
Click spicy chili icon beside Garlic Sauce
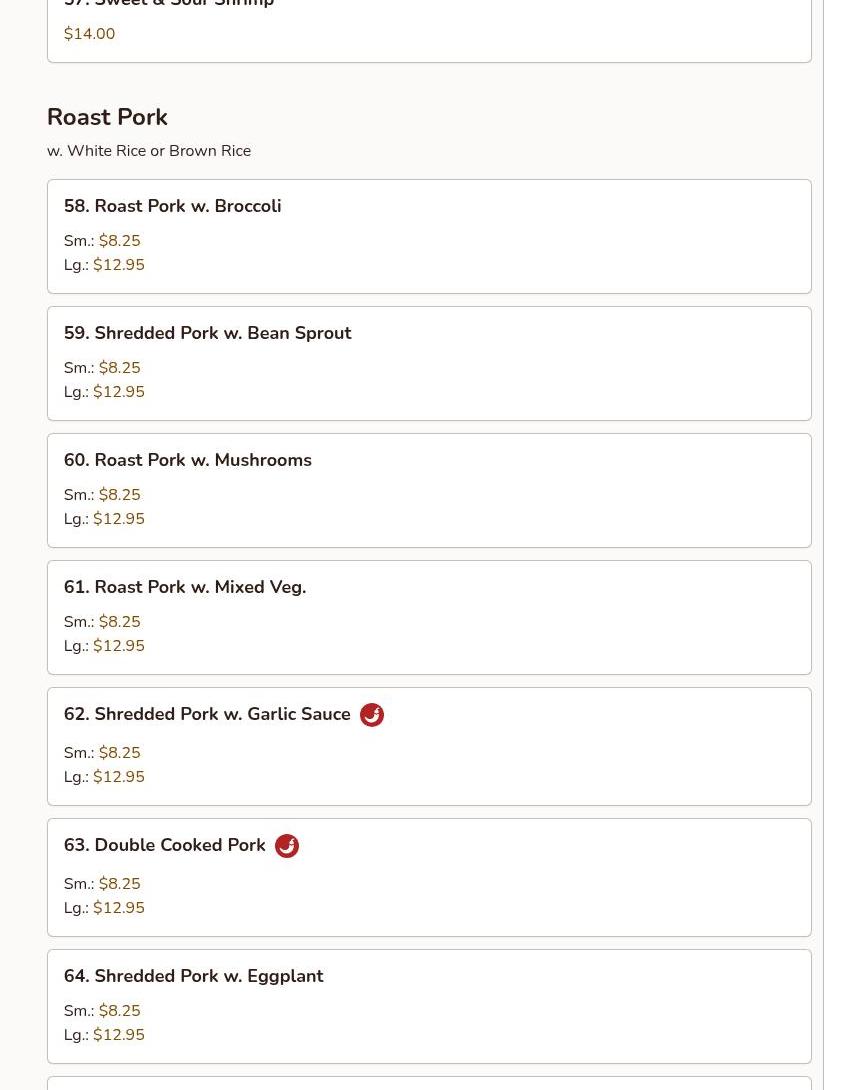point(372,715)
